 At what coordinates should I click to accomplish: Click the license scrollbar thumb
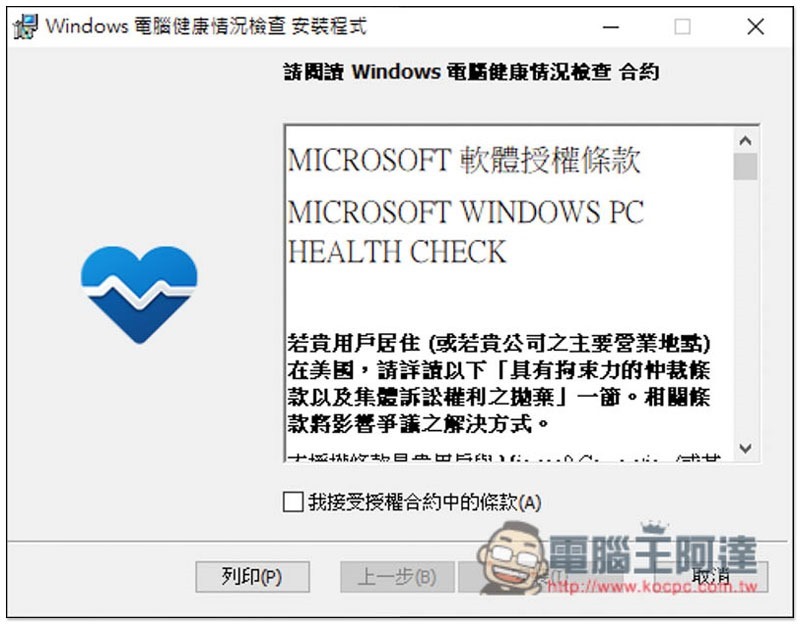(x=745, y=166)
